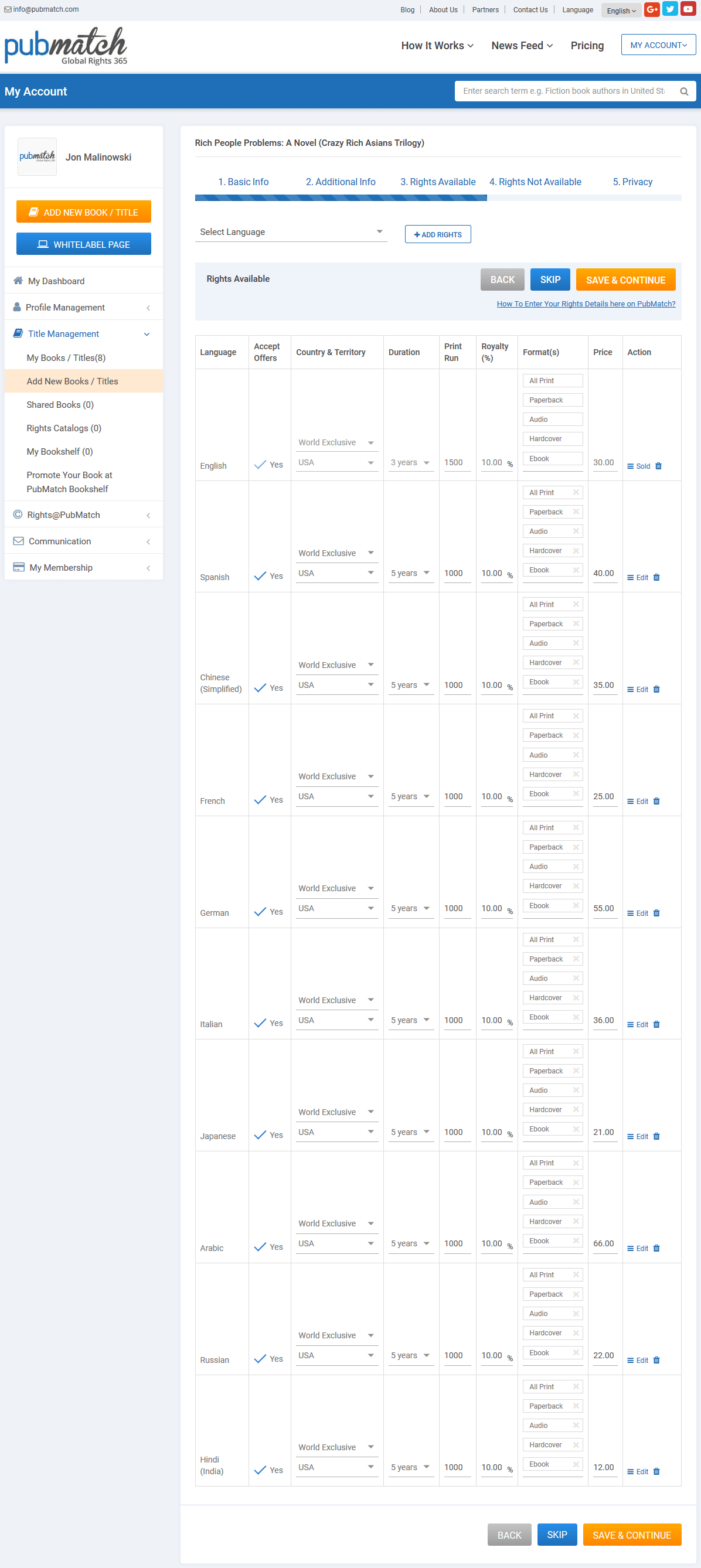Click the pubmatch Global Rights logo
This screenshot has height=1568, width=701.
coord(66,46)
